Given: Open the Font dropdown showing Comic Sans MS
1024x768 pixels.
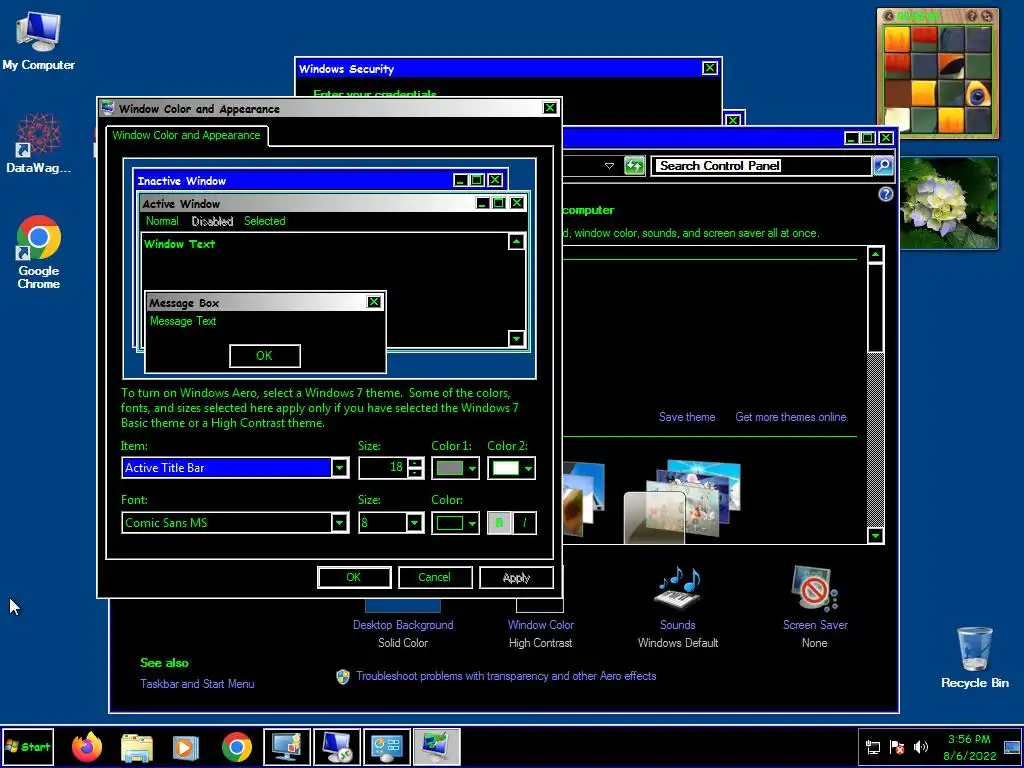Looking at the screenshot, I should tap(340, 522).
